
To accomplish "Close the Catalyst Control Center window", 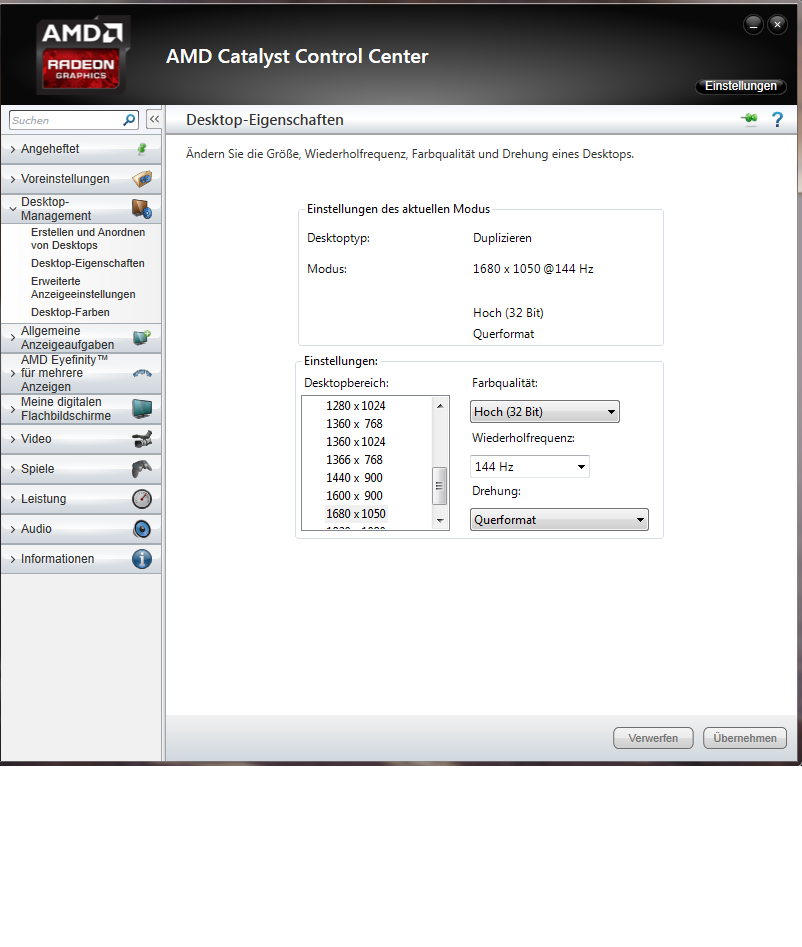I will pos(778,25).
